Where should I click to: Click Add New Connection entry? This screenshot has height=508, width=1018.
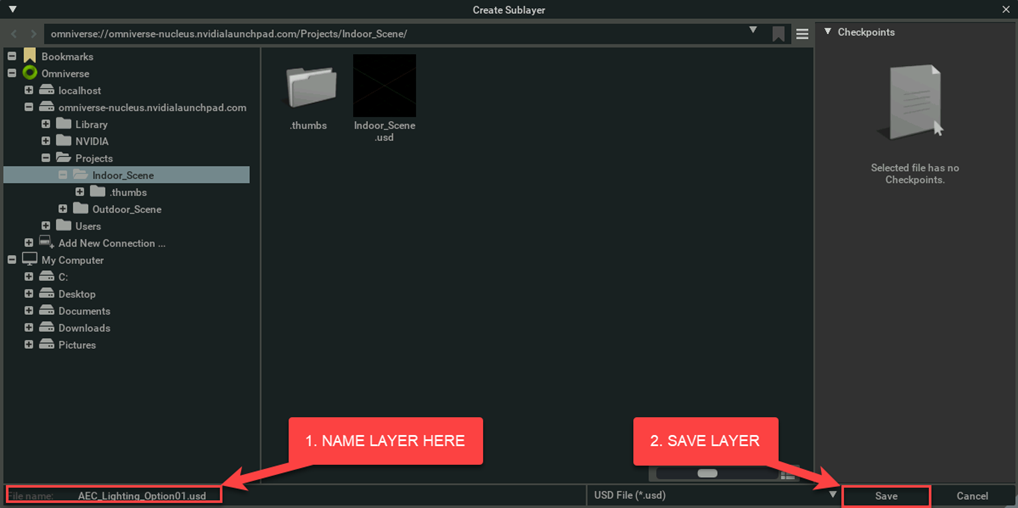pos(111,243)
